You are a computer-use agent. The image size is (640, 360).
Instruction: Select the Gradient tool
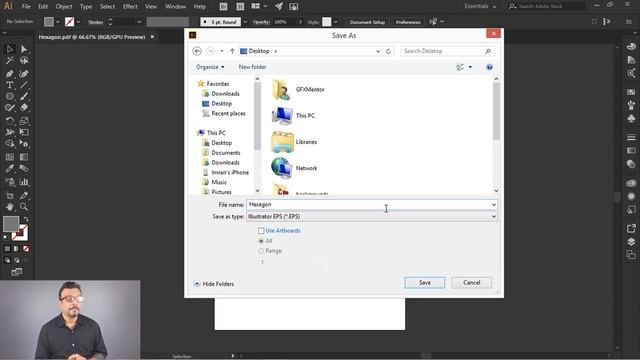[x=24, y=157]
